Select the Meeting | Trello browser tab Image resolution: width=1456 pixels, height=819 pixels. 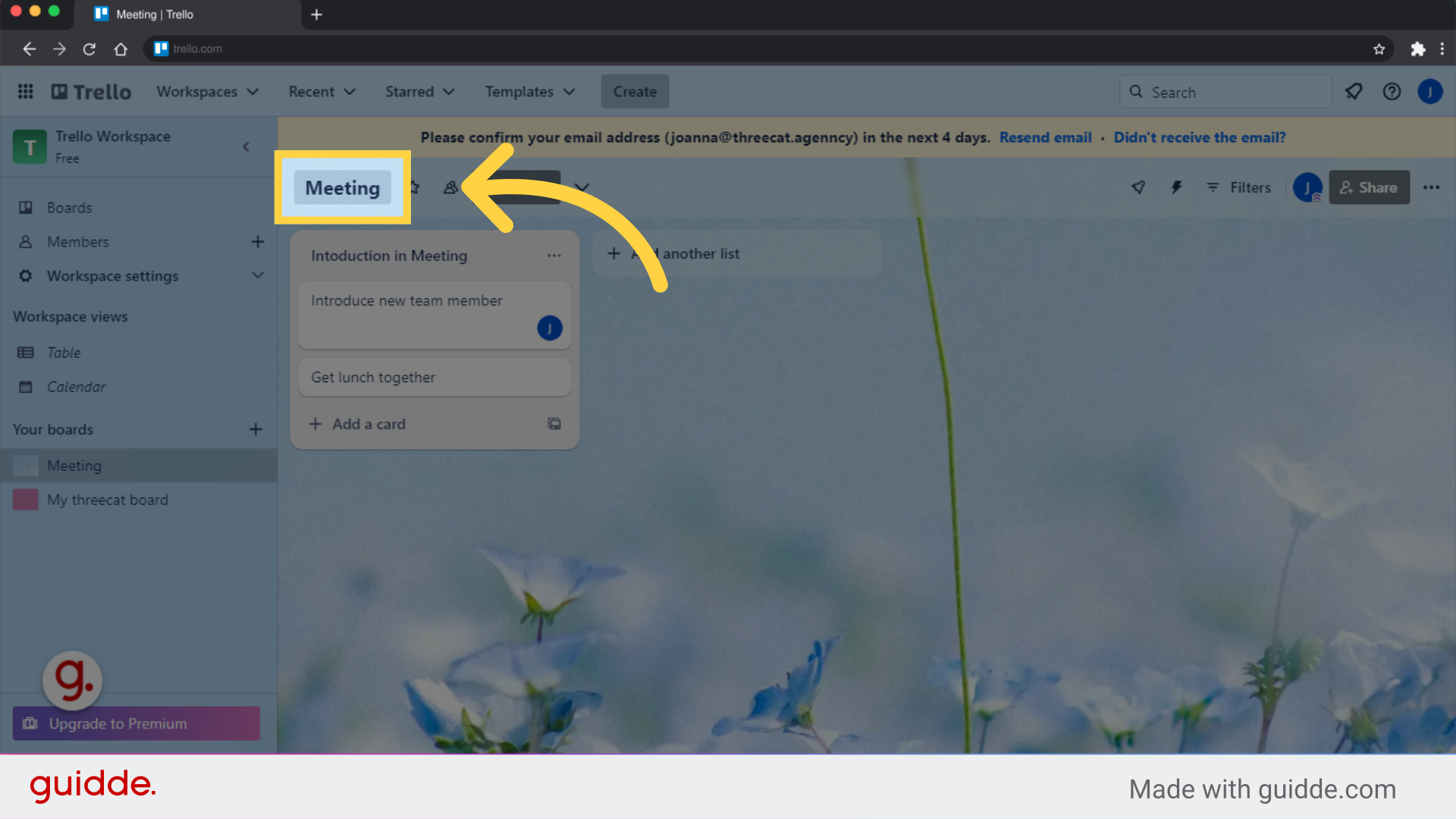(152, 14)
